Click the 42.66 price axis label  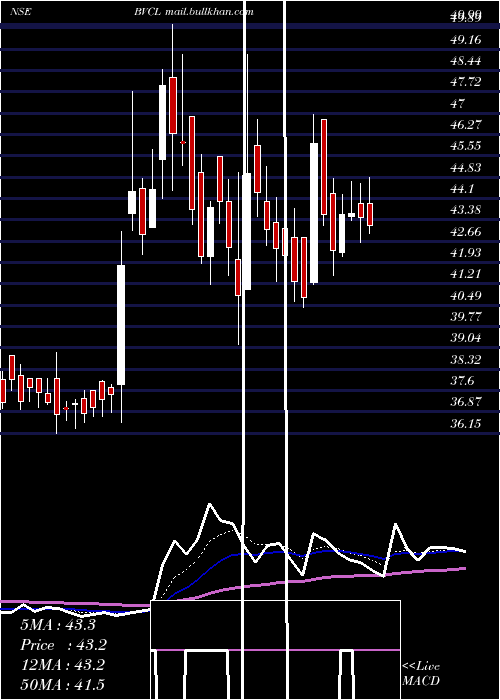pos(466,231)
